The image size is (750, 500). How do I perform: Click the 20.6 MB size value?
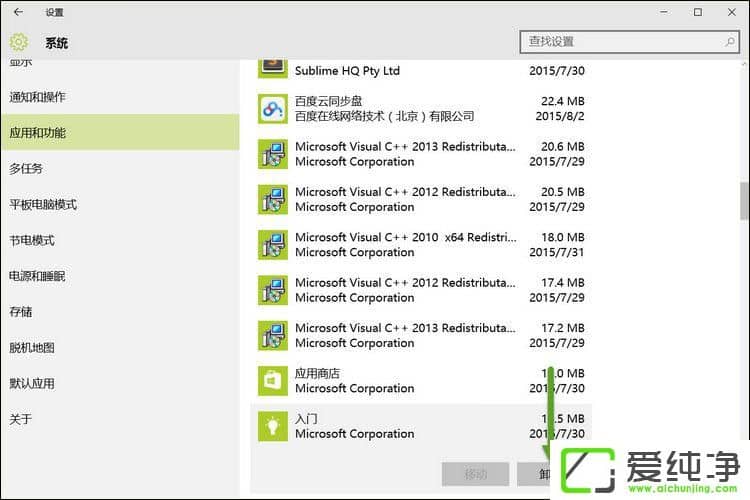(x=562, y=146)
